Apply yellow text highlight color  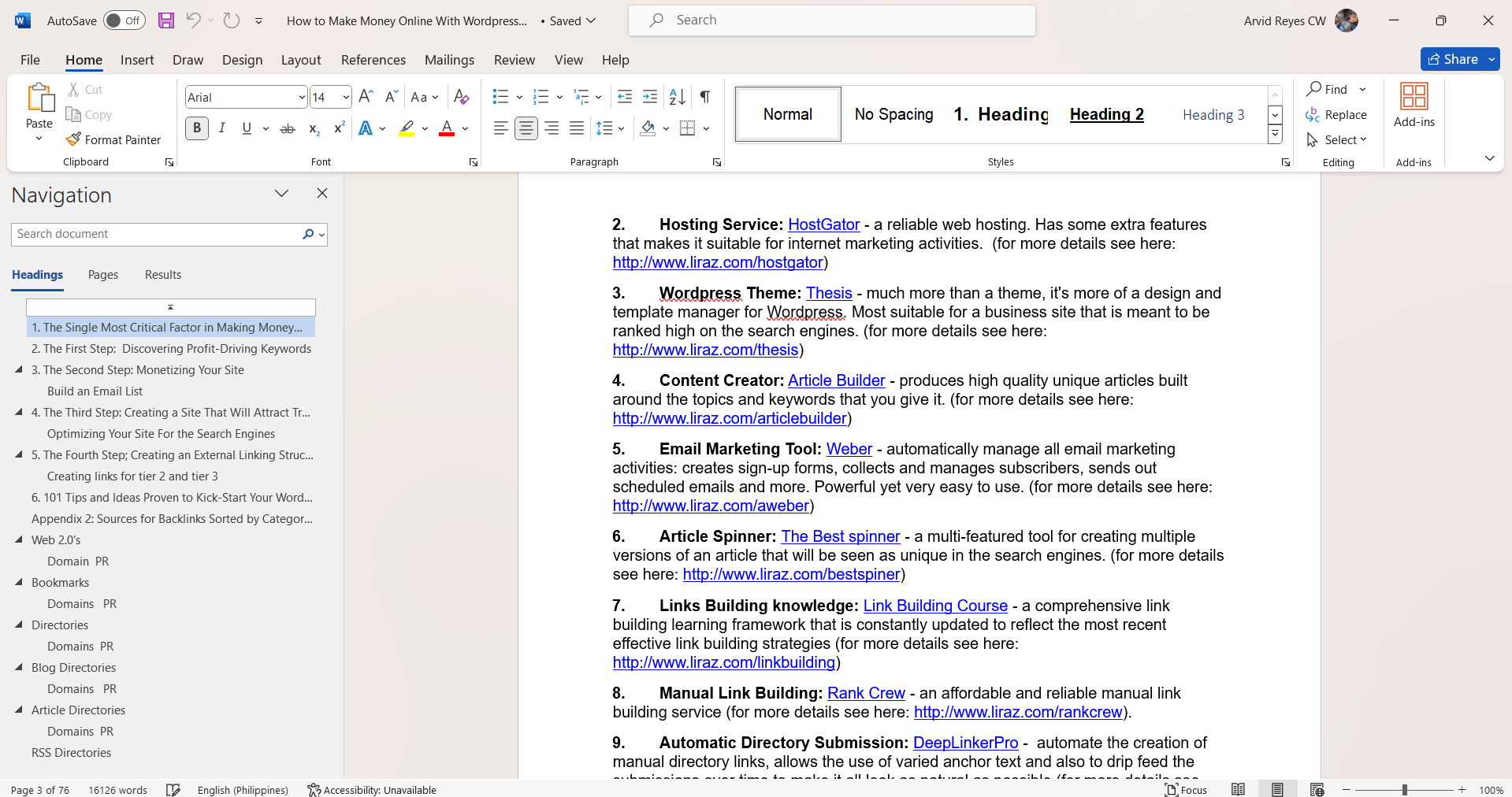407,128
